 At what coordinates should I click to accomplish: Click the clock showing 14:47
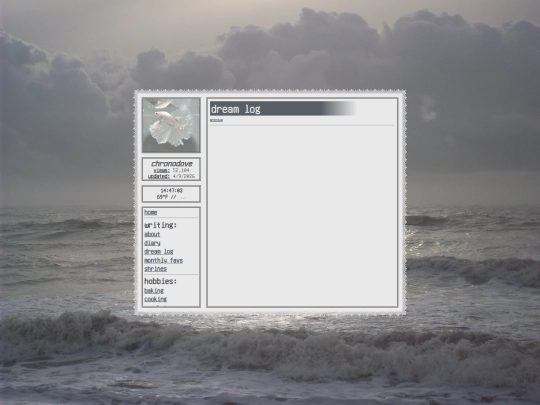(172, 190)
